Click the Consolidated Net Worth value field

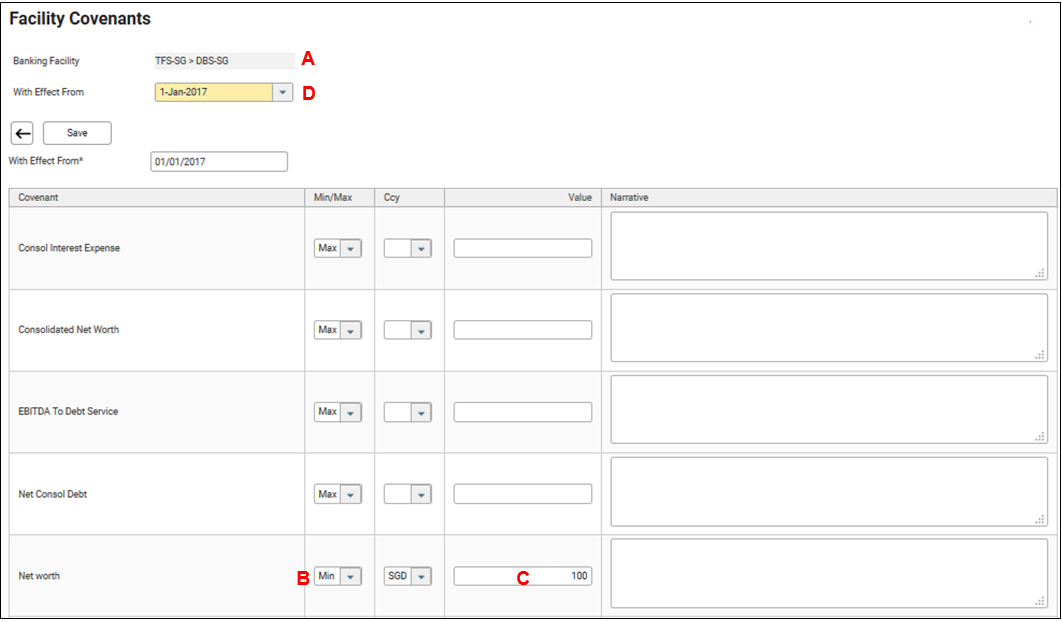[522, 330]
